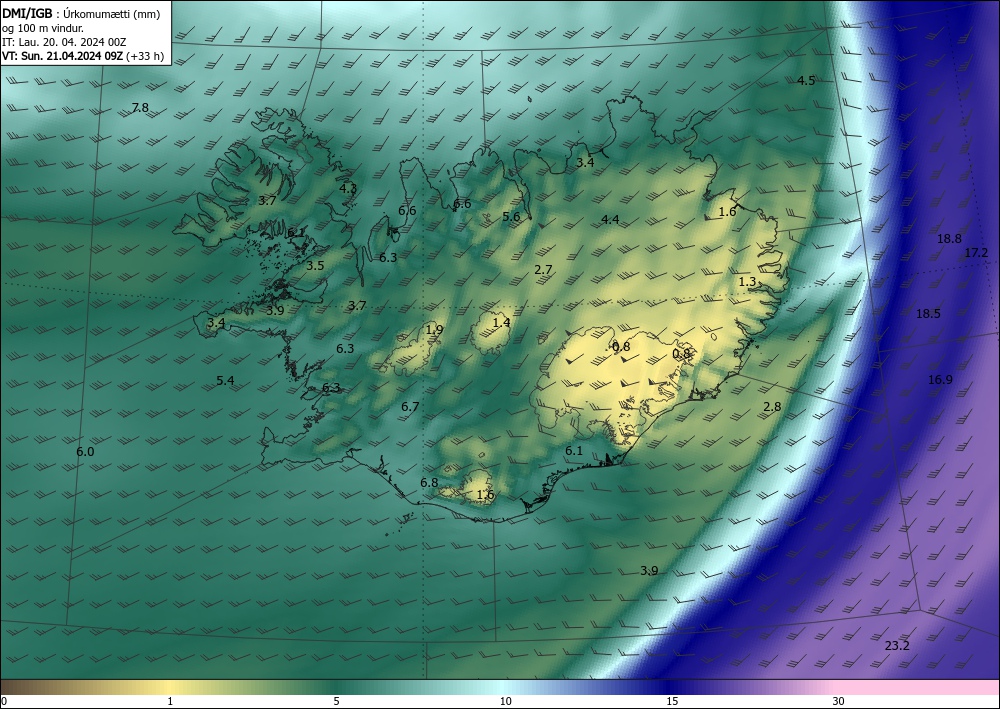Click the 18.5 value on the map
The image size is (1000, 709).
pos(928,313)
